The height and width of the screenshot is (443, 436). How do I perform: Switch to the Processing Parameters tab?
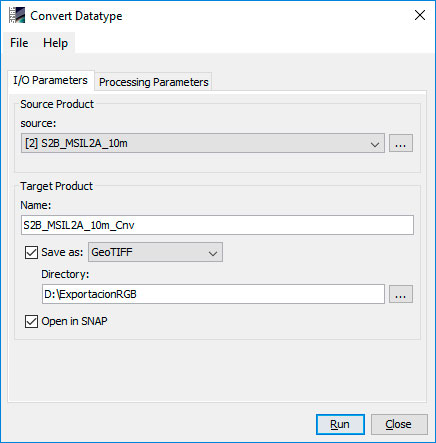[x=153, y=82]
